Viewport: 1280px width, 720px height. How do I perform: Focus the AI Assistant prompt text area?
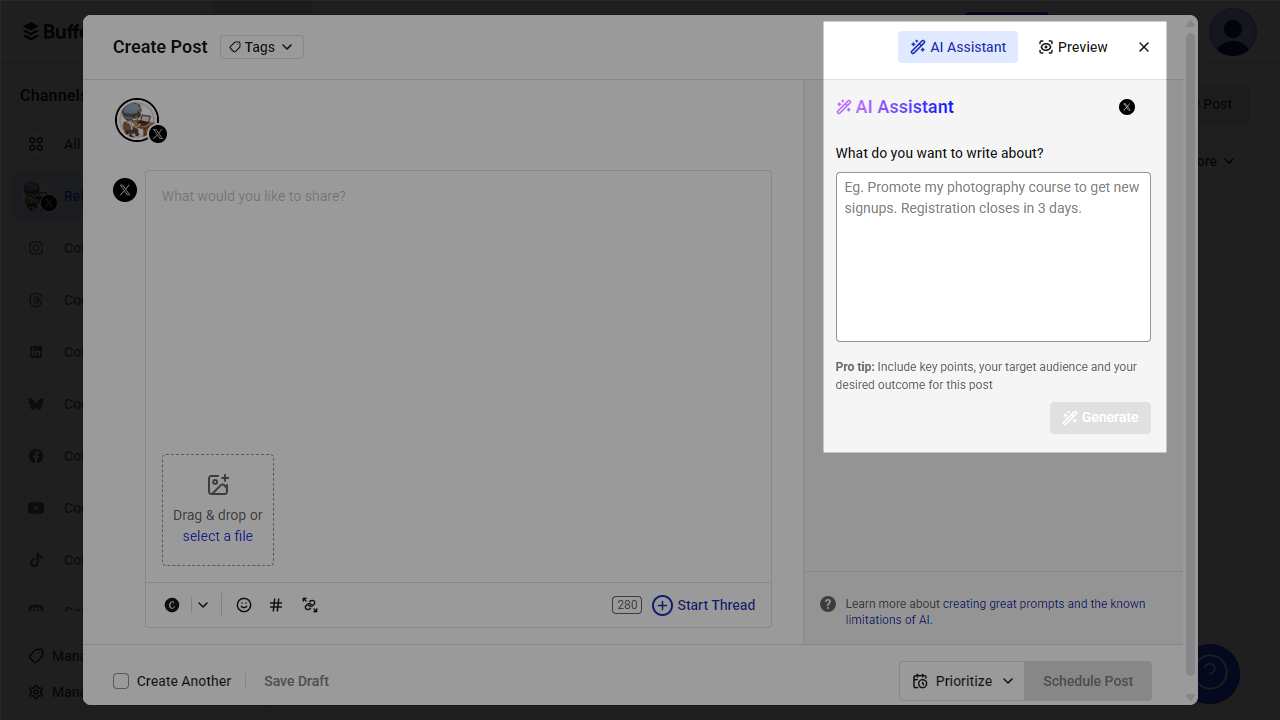point(993,257)
